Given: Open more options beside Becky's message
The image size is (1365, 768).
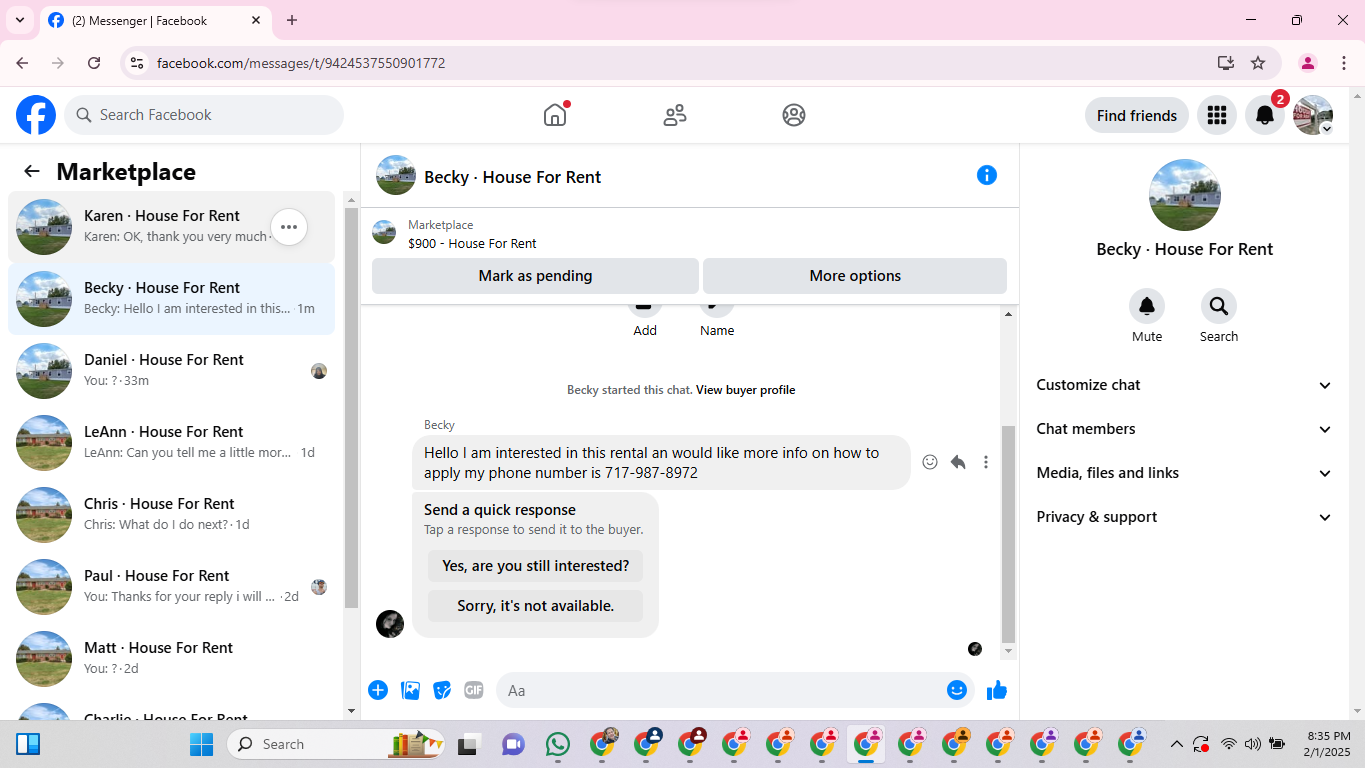Looking at the screenshot, I should point(986,462).
